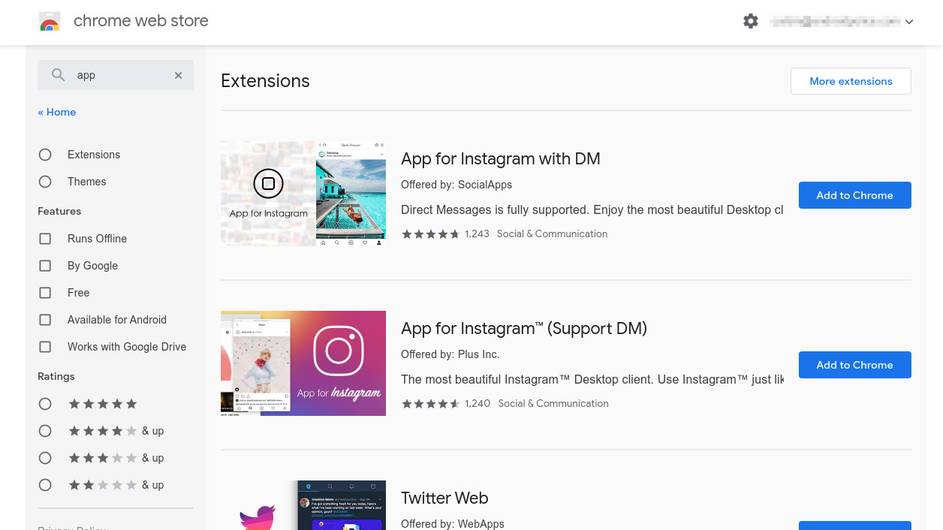Screen dimensions: 943x530
Task: Go back via the « Home link
Action: click(x=57, y=112)
